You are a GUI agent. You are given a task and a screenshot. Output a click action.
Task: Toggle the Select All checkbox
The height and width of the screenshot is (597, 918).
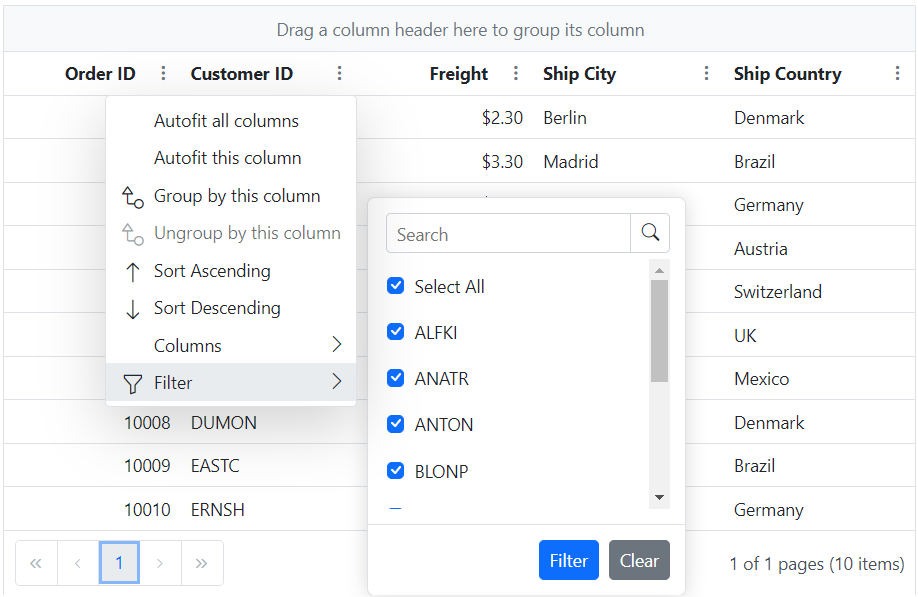pyautogui.click(x=396, y=286)
